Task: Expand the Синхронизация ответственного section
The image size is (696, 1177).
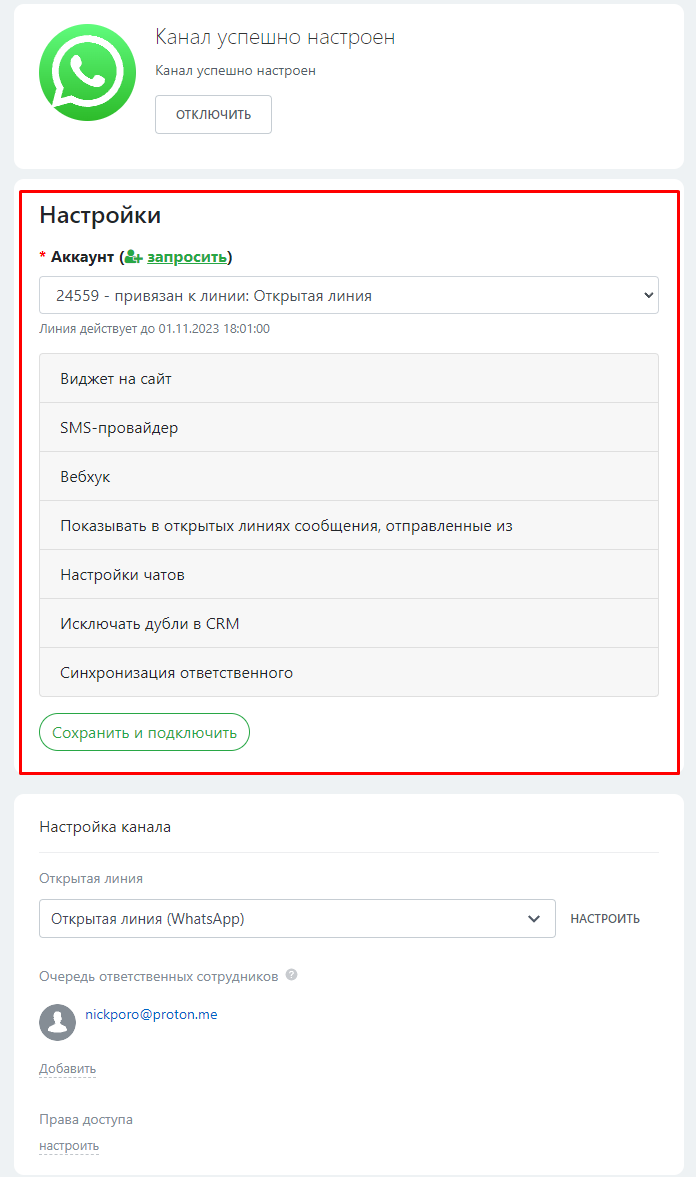Action: coord(348,673)
